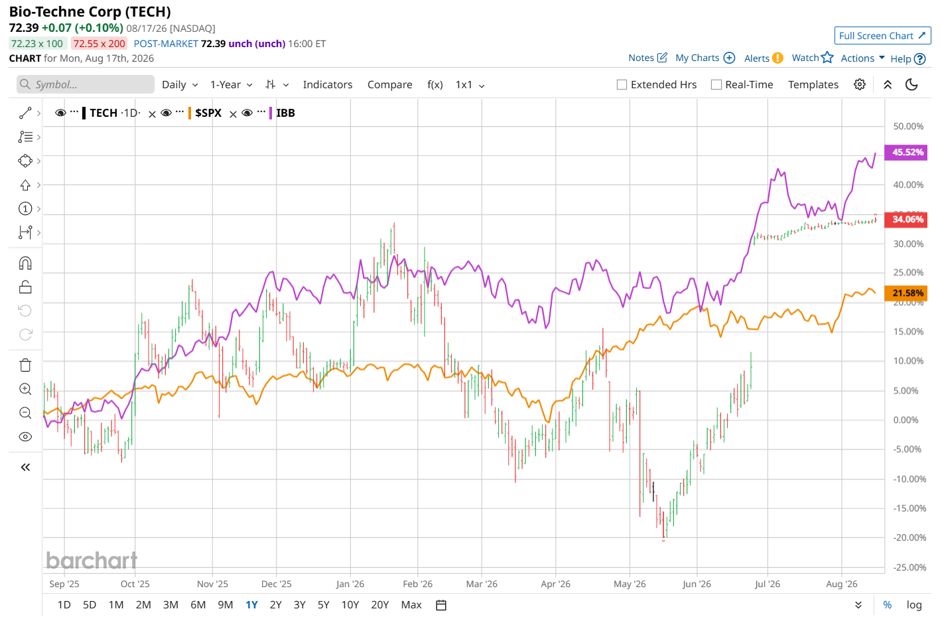The height and width of the screenshot is (619, 940).
Task: Click the $SPX orange color marker
Action: tap(189, 113)
